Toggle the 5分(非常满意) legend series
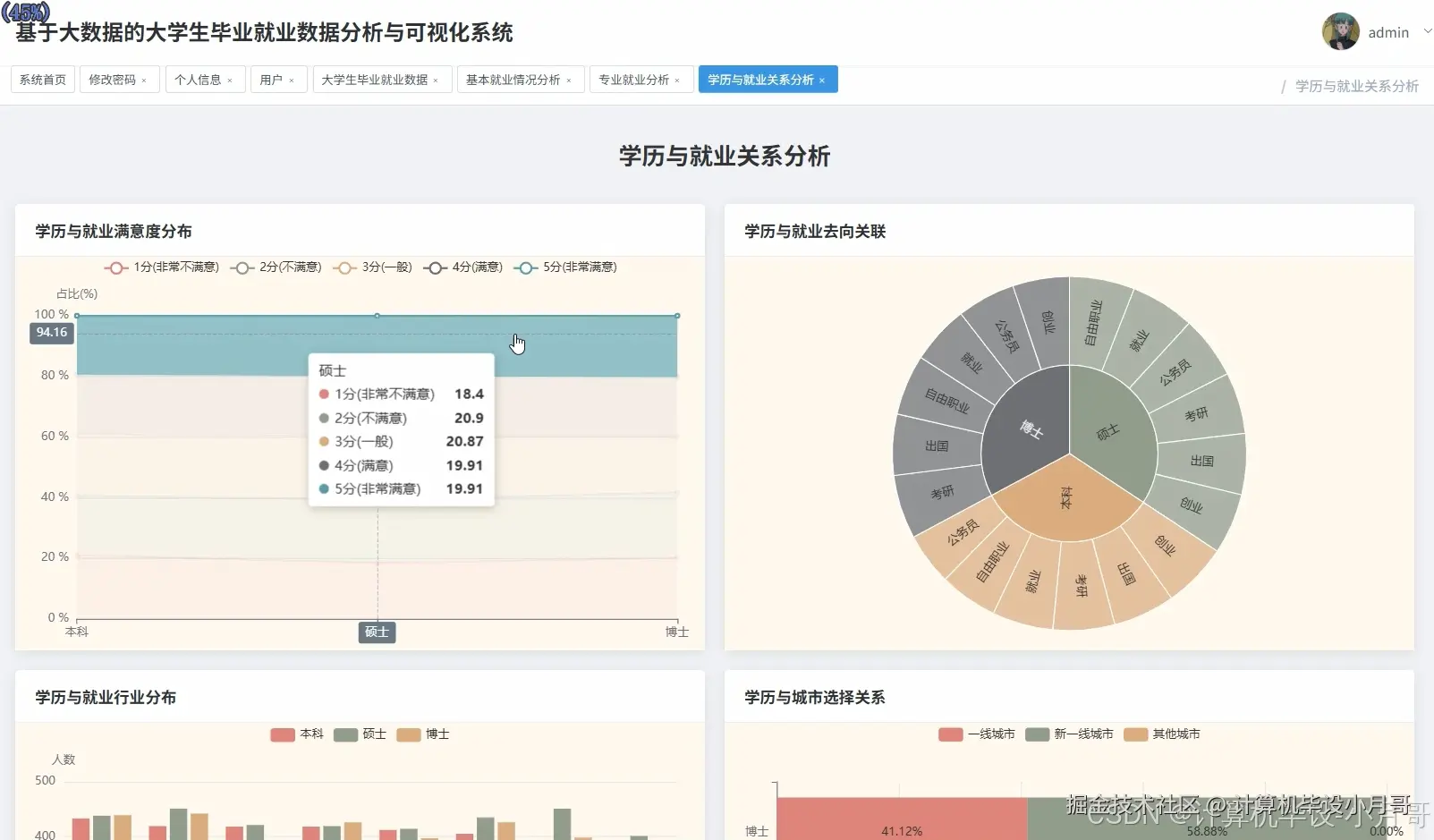Screen dimensions: 1434x840 [x=565, y=267]
